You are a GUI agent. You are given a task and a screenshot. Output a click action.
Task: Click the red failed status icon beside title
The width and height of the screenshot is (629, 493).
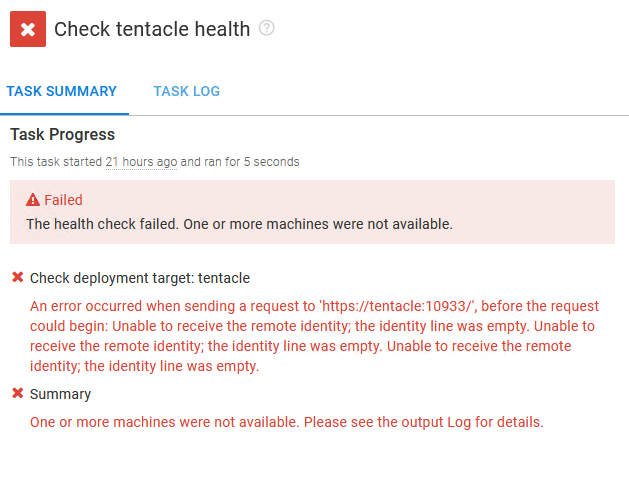coord(28,29)
